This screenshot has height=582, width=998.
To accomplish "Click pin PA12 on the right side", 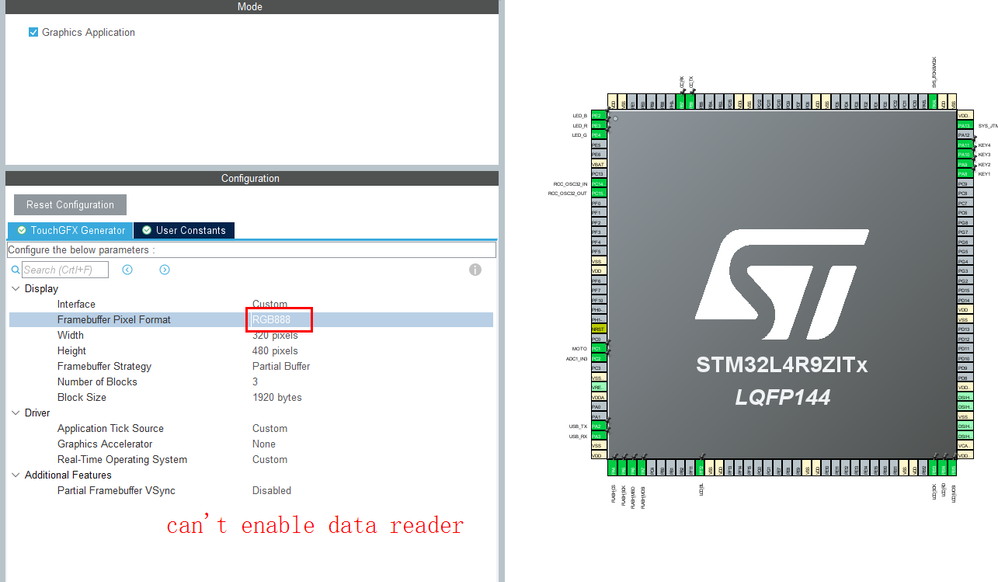I will pos(965,135).
